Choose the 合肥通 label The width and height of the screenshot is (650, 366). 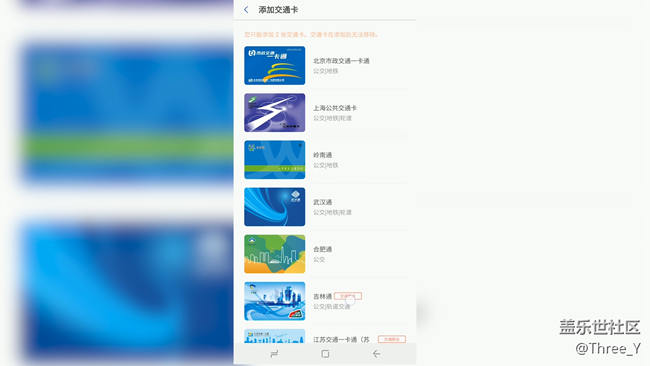323,249
